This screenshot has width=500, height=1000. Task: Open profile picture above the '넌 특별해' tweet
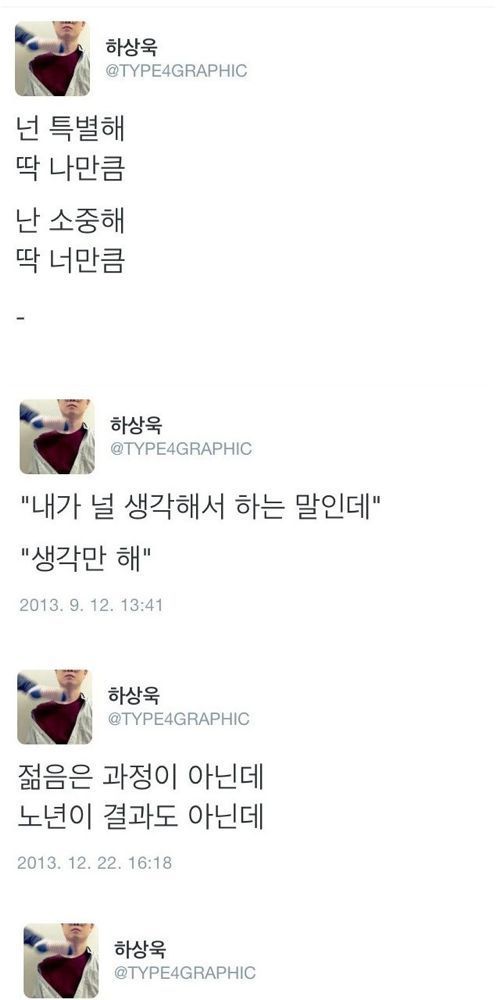click(52, 59)
